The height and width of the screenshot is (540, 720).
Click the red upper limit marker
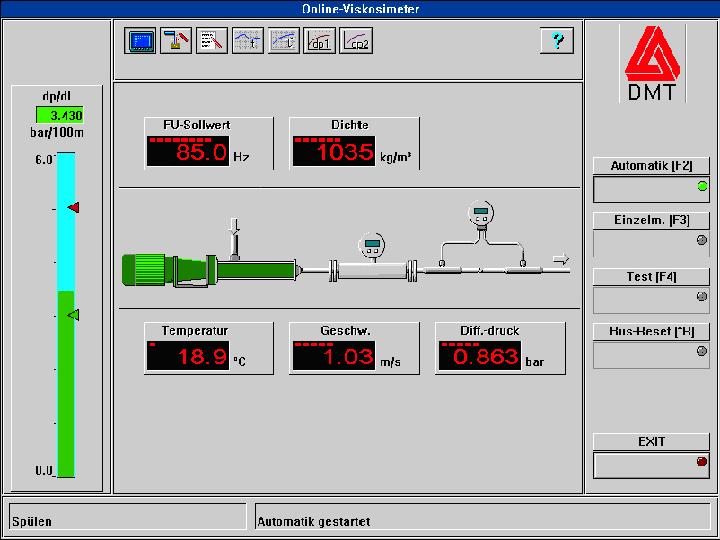pos(72,207)
